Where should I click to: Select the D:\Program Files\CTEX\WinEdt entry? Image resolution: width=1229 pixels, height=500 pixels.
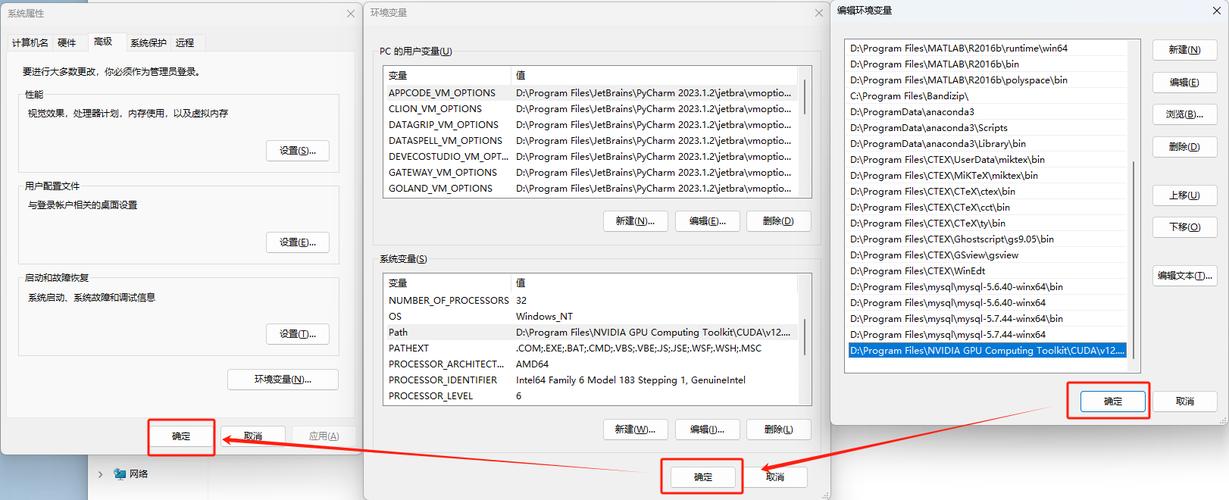pos(987,271)
